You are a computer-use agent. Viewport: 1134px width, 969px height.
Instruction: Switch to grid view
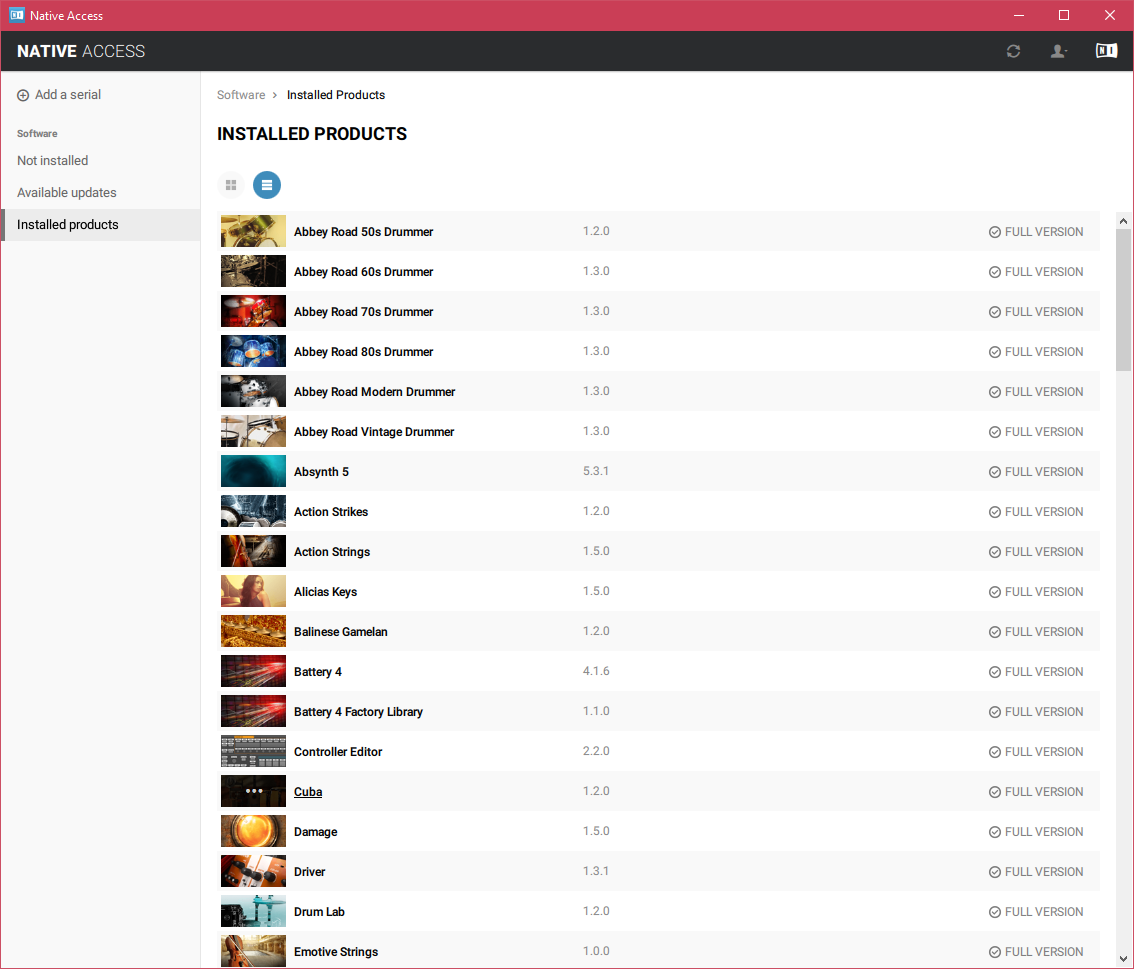231,185
